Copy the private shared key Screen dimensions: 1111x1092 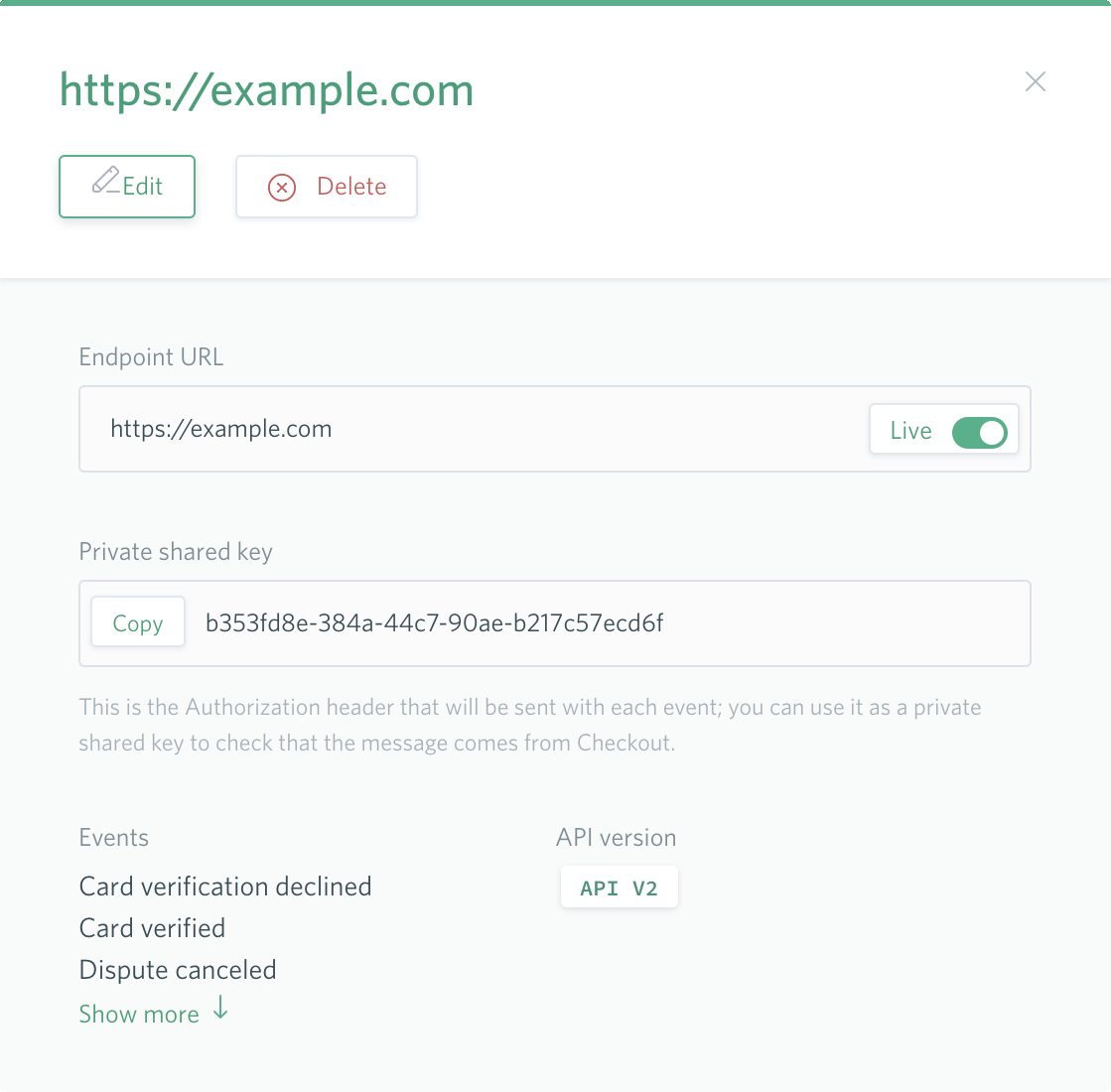(x=137, y=622)
